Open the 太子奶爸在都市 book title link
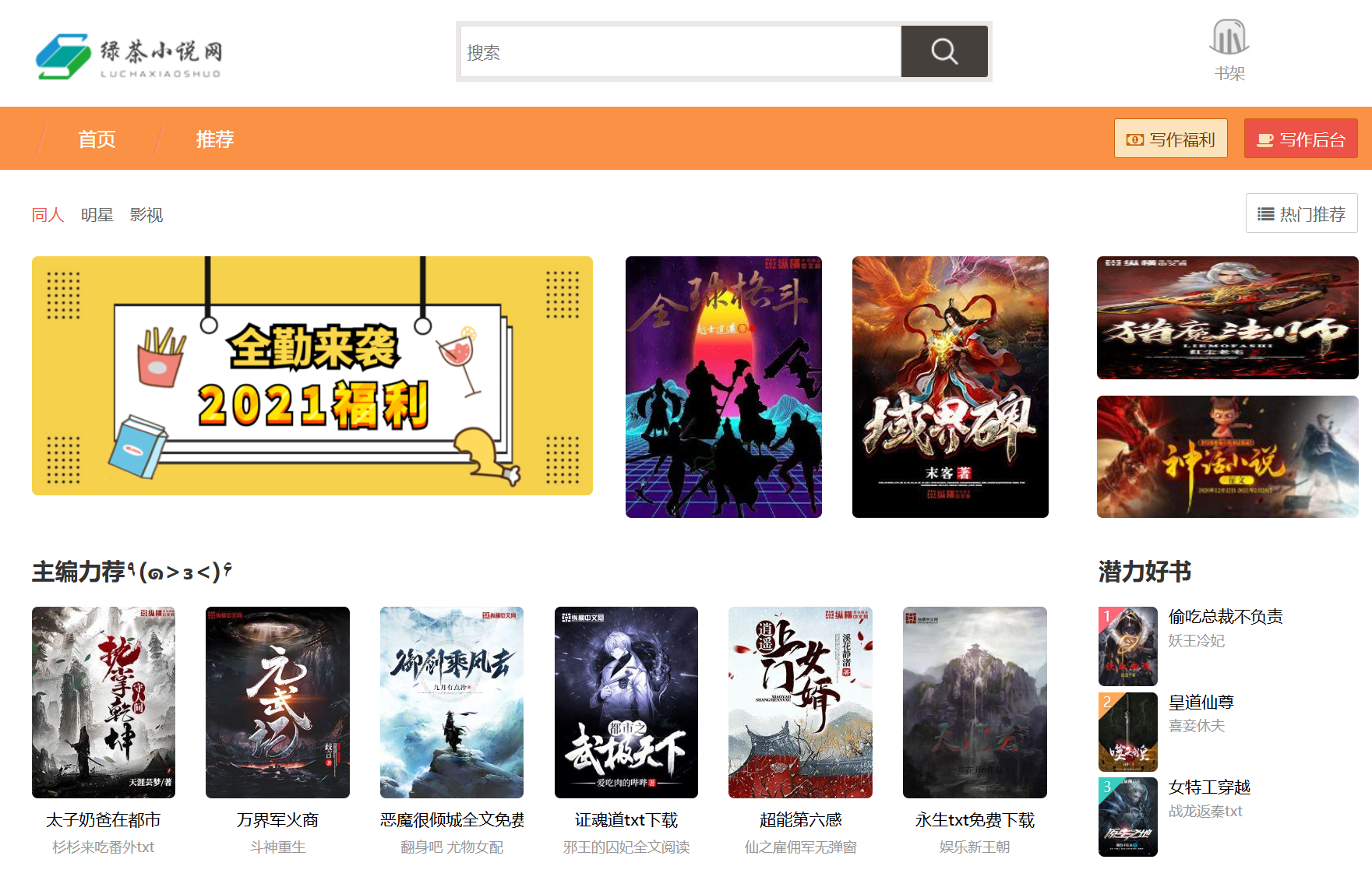 (x=103, y=820)
